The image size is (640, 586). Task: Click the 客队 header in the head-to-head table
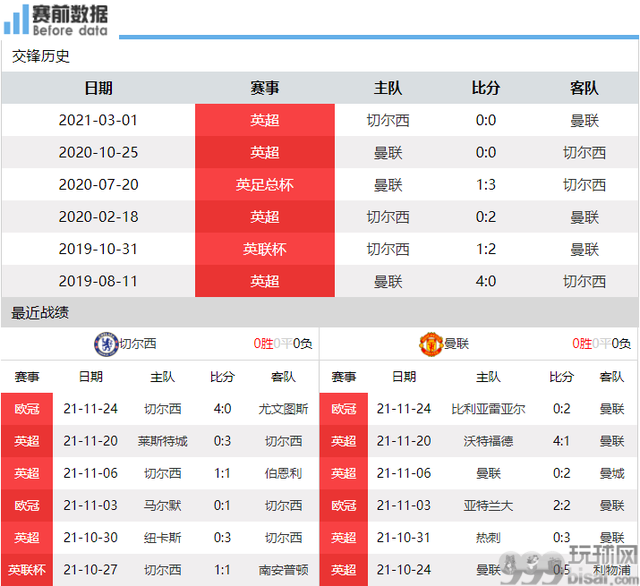click(584, 88)
